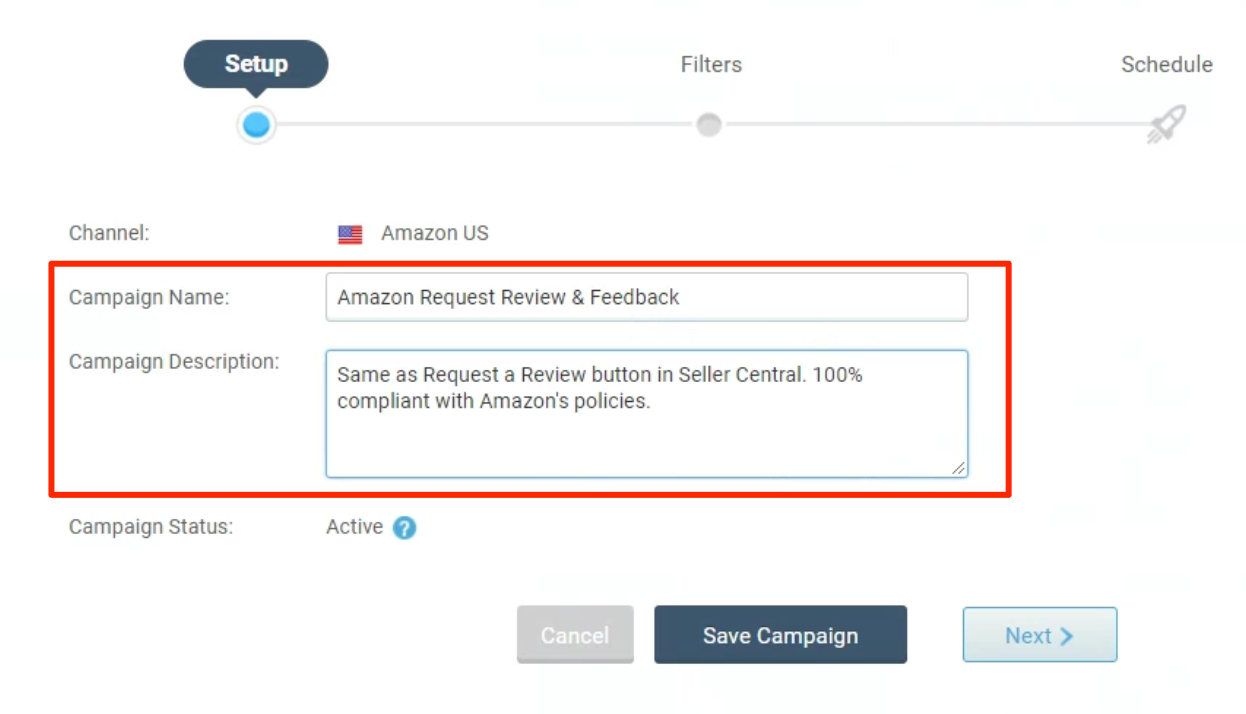Save the campaign with Save Campaign
Viewport: 1246px width, 714px height.
[780, 635]
